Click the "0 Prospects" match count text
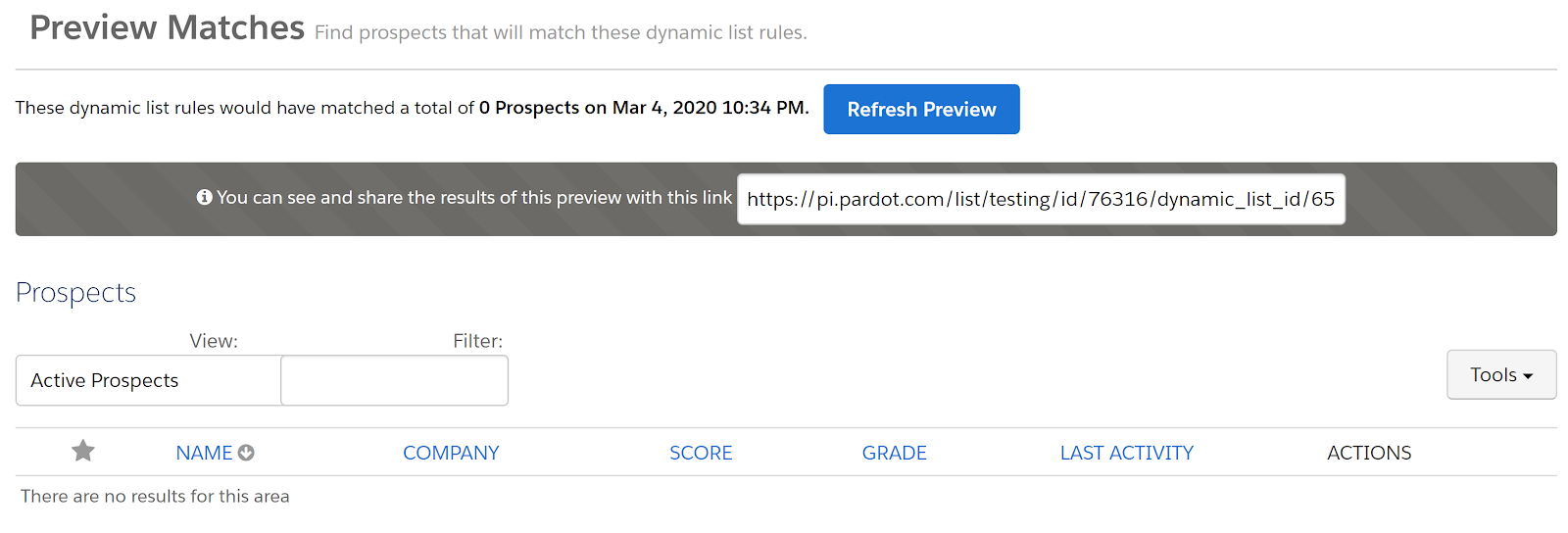 [x=528, y=108]
